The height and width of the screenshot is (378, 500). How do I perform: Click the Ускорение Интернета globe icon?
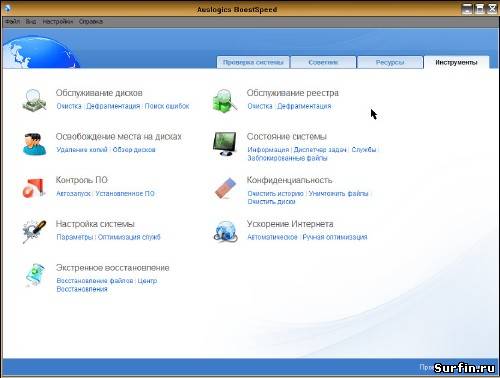[x=225, y=232]
